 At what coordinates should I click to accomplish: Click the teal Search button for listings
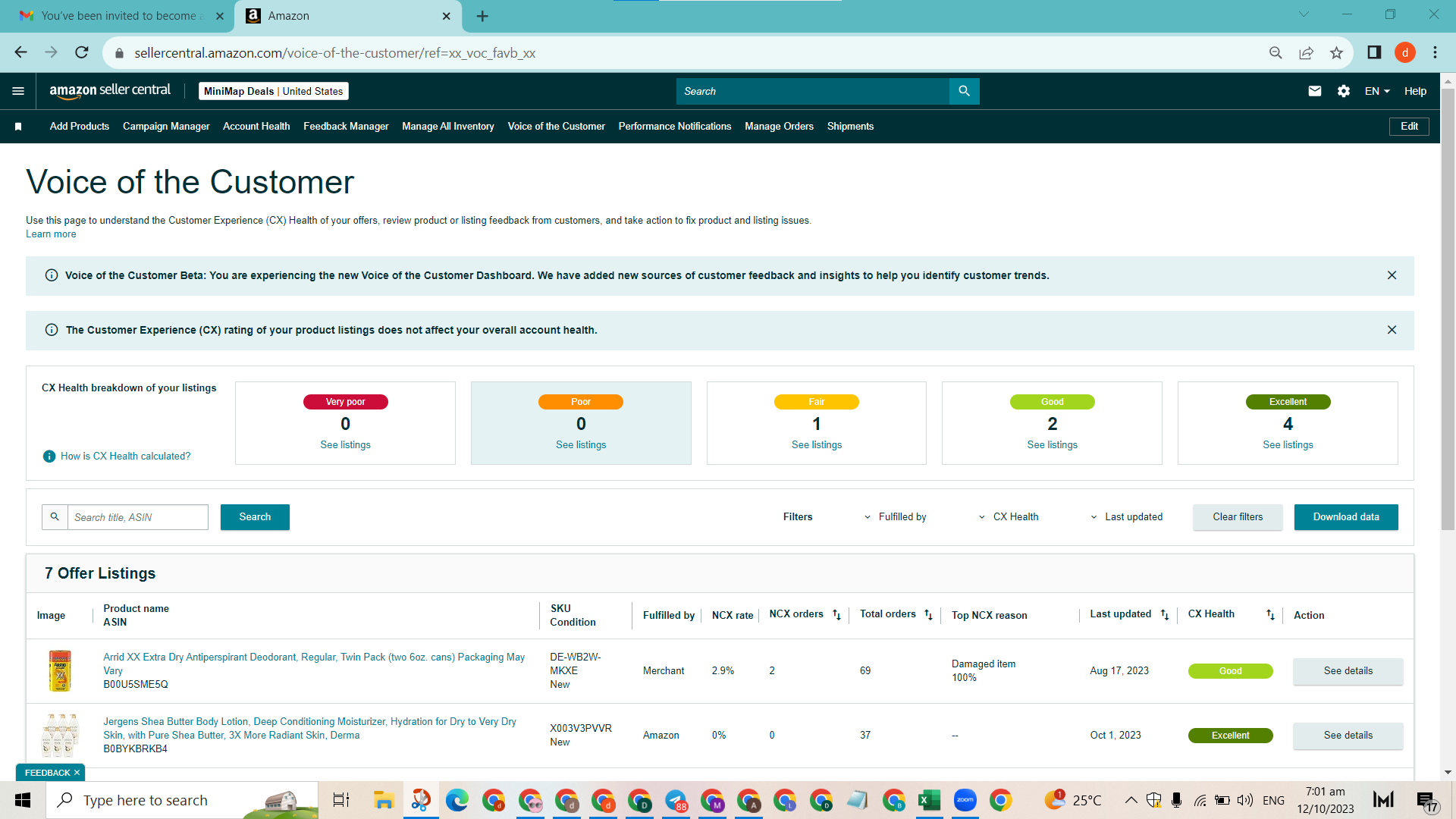(255, 517)
